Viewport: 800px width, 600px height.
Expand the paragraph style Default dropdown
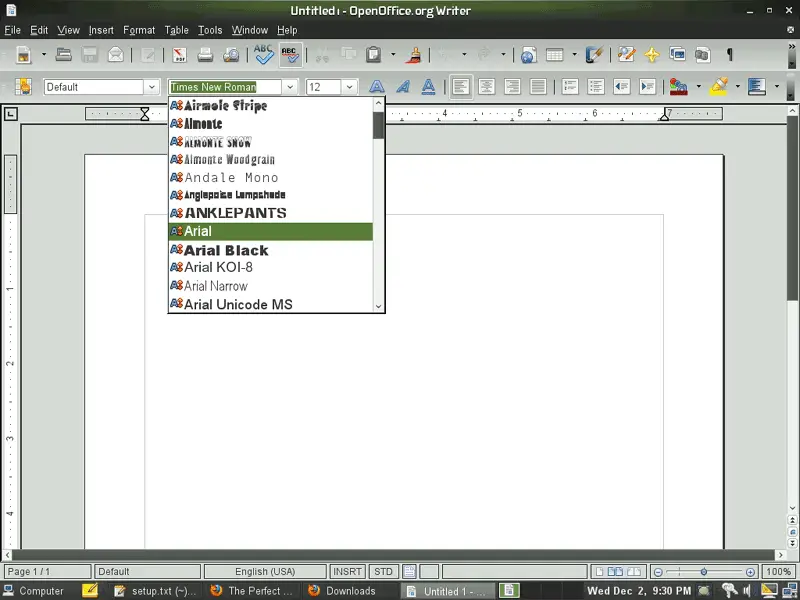[152, 87]
